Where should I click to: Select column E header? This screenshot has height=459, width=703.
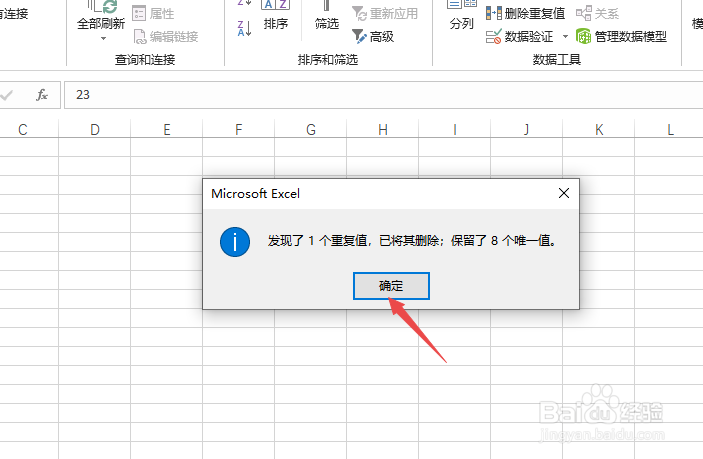pyautogui.click(x=167, y=130)
